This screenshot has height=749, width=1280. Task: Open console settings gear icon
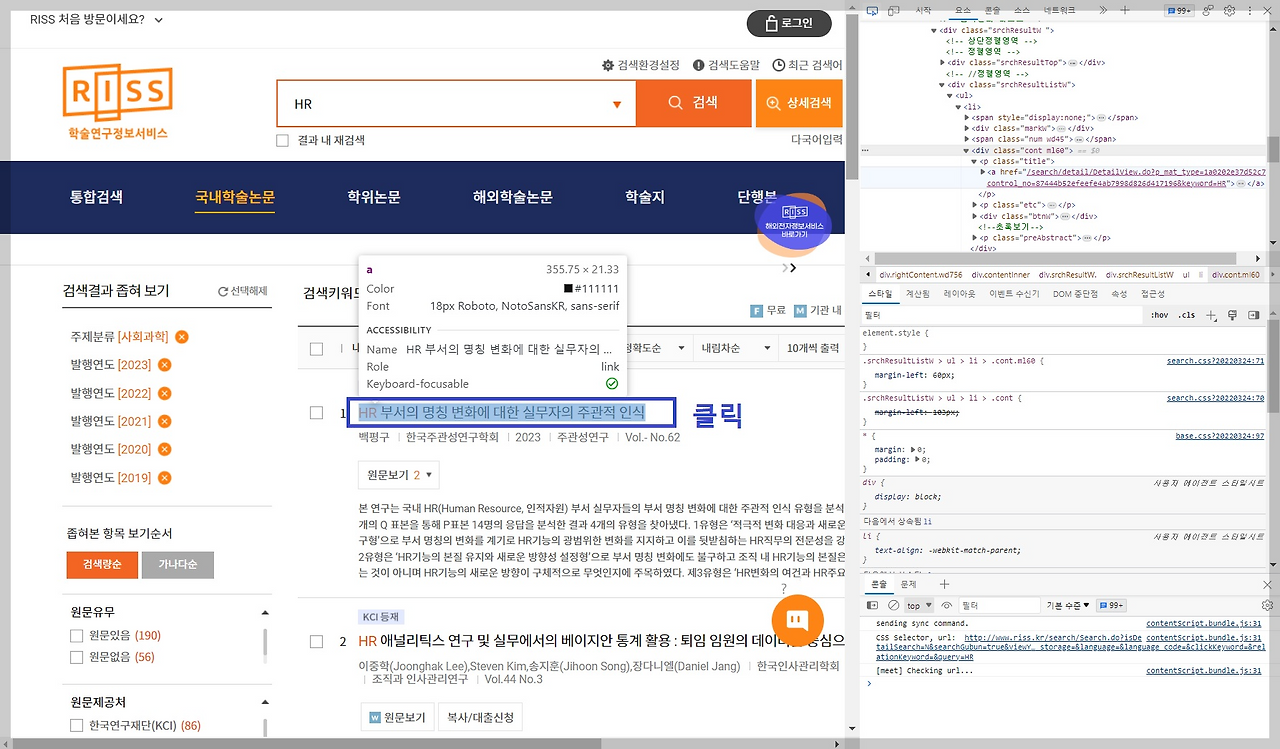coord(1267,605)
